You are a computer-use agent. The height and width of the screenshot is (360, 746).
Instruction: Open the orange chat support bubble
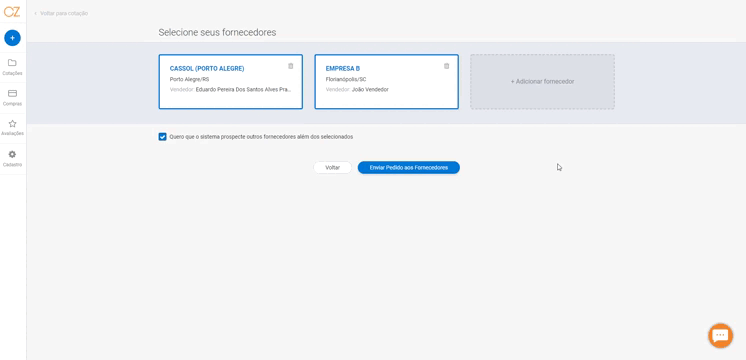point(720,335)
